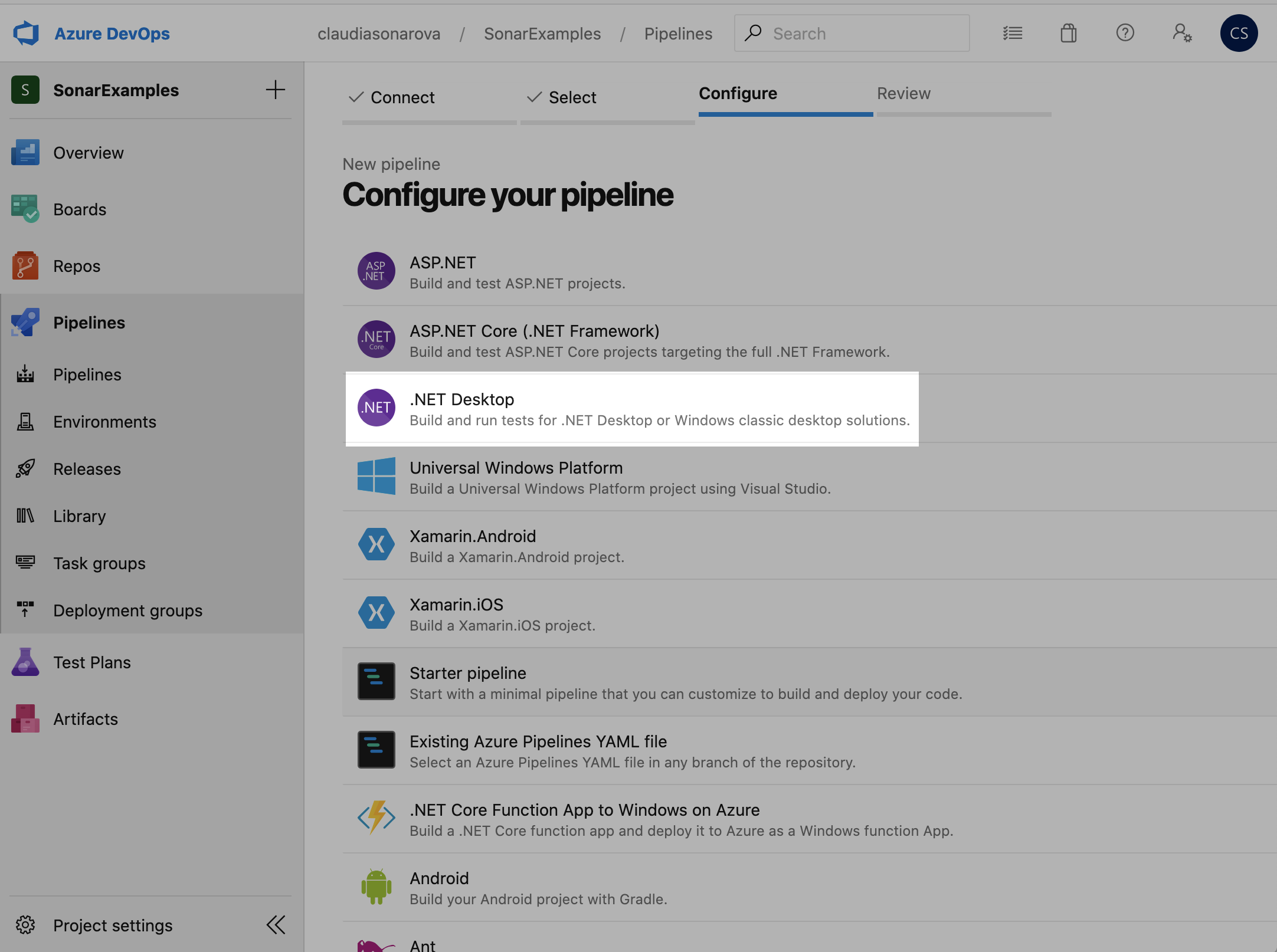This screenshot has width=1277, height=952.
Task: Click the .NET Desktop purple icon
Action: [x=376, y=408]
